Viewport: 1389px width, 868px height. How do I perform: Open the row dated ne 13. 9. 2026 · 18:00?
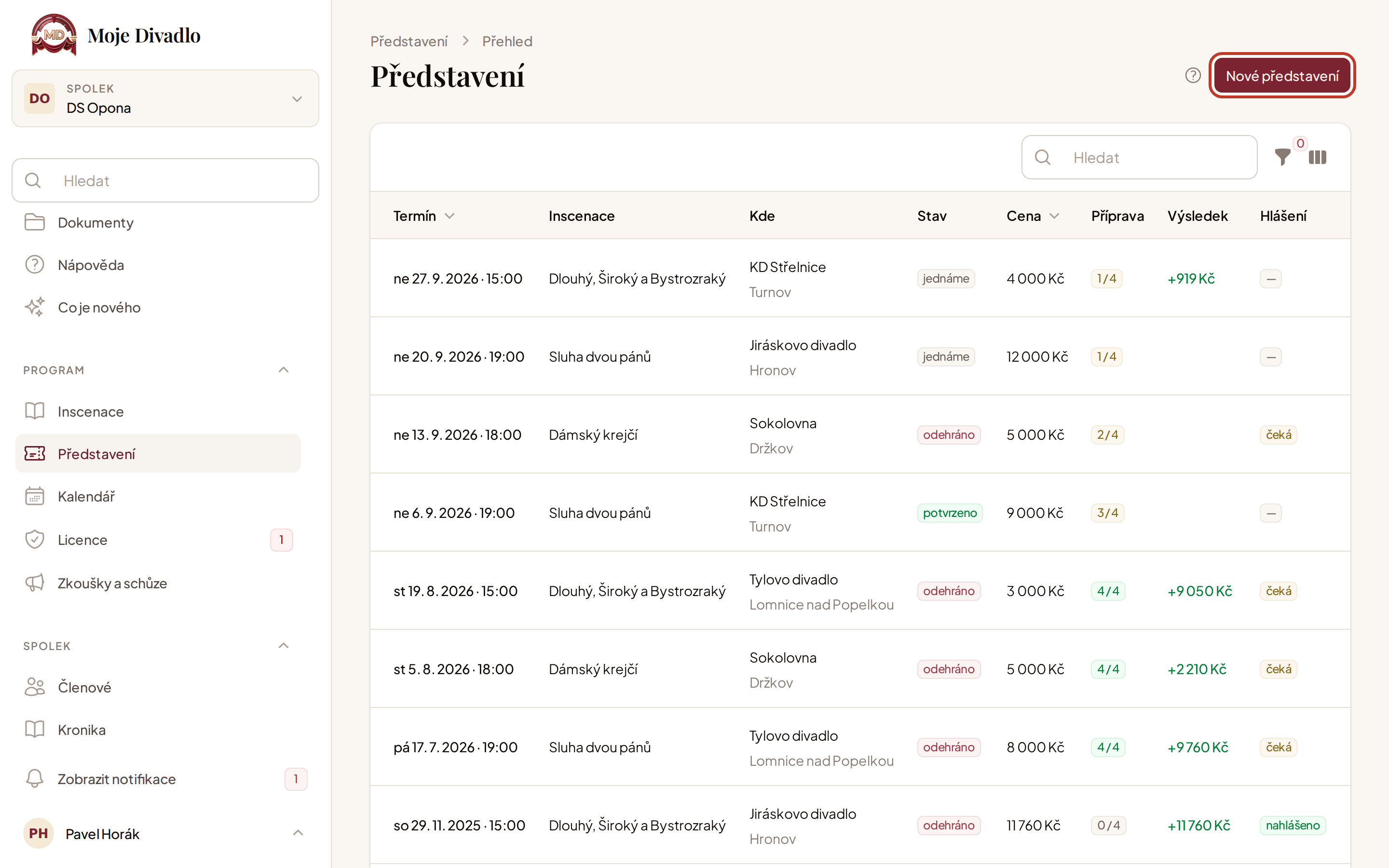pos(860,434)
